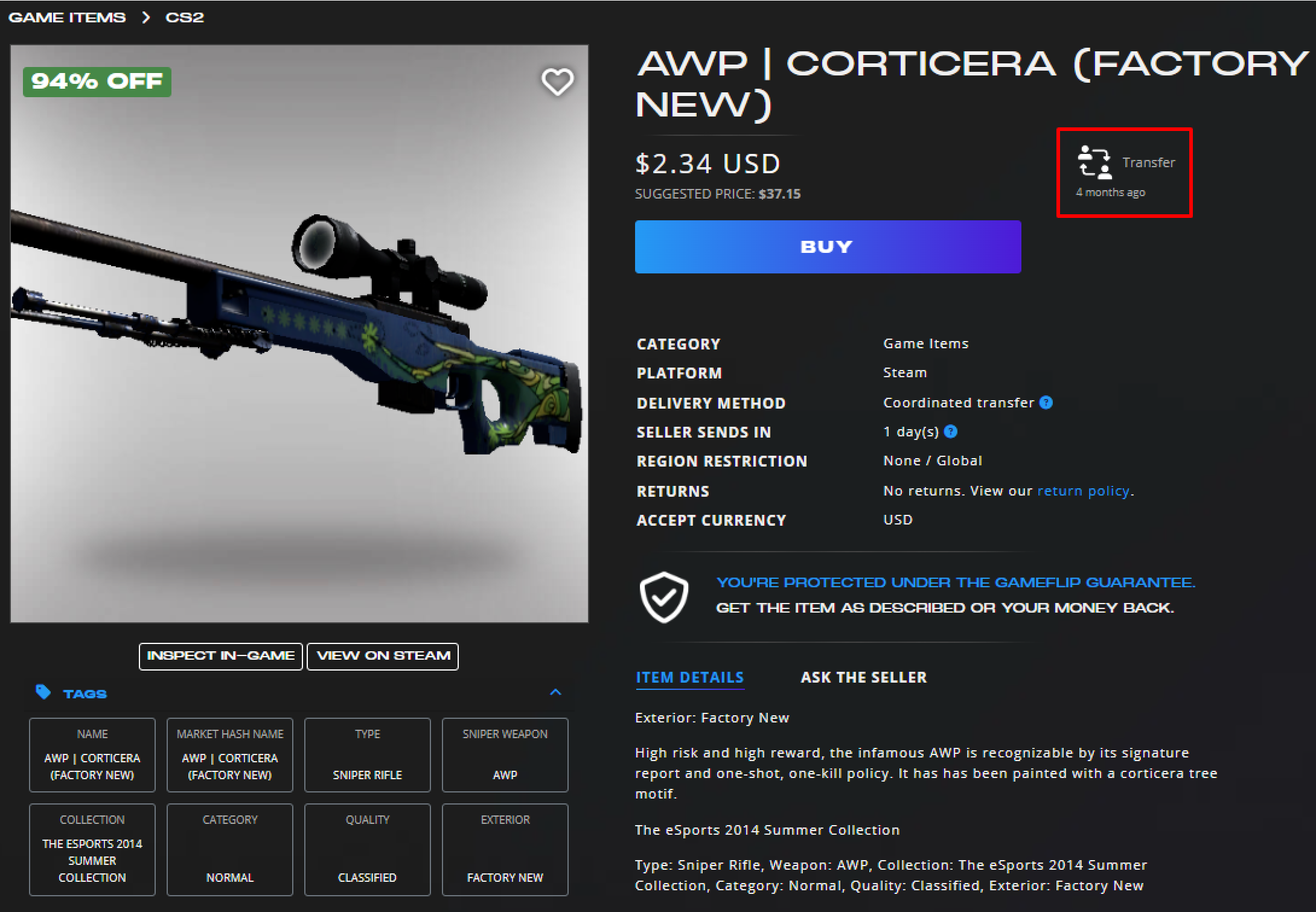1316x912 pixels.
Task: Open the return policy link
Action: click(1083, 491)
